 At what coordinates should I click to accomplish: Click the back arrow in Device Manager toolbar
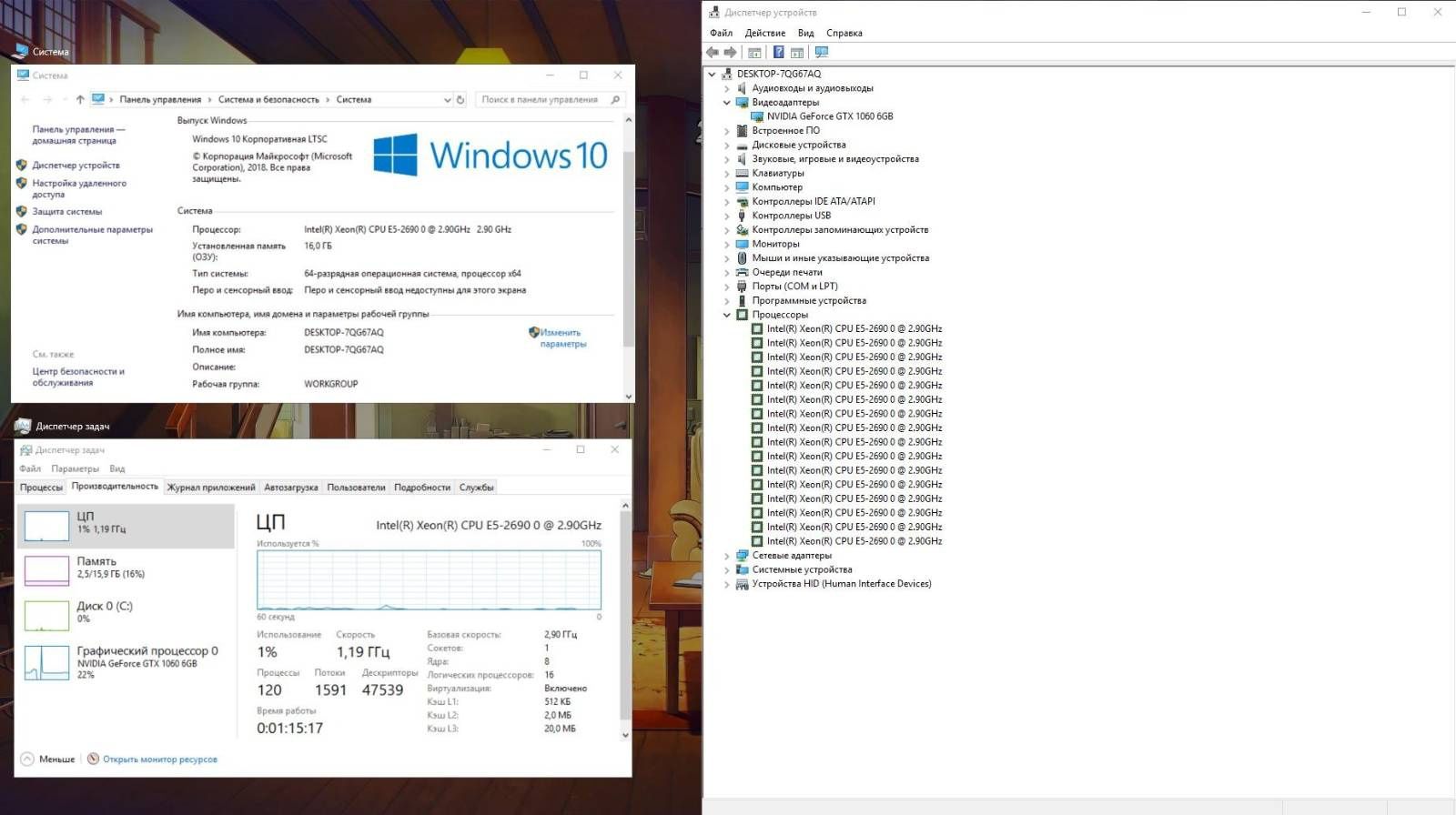(x=713, y=53)
